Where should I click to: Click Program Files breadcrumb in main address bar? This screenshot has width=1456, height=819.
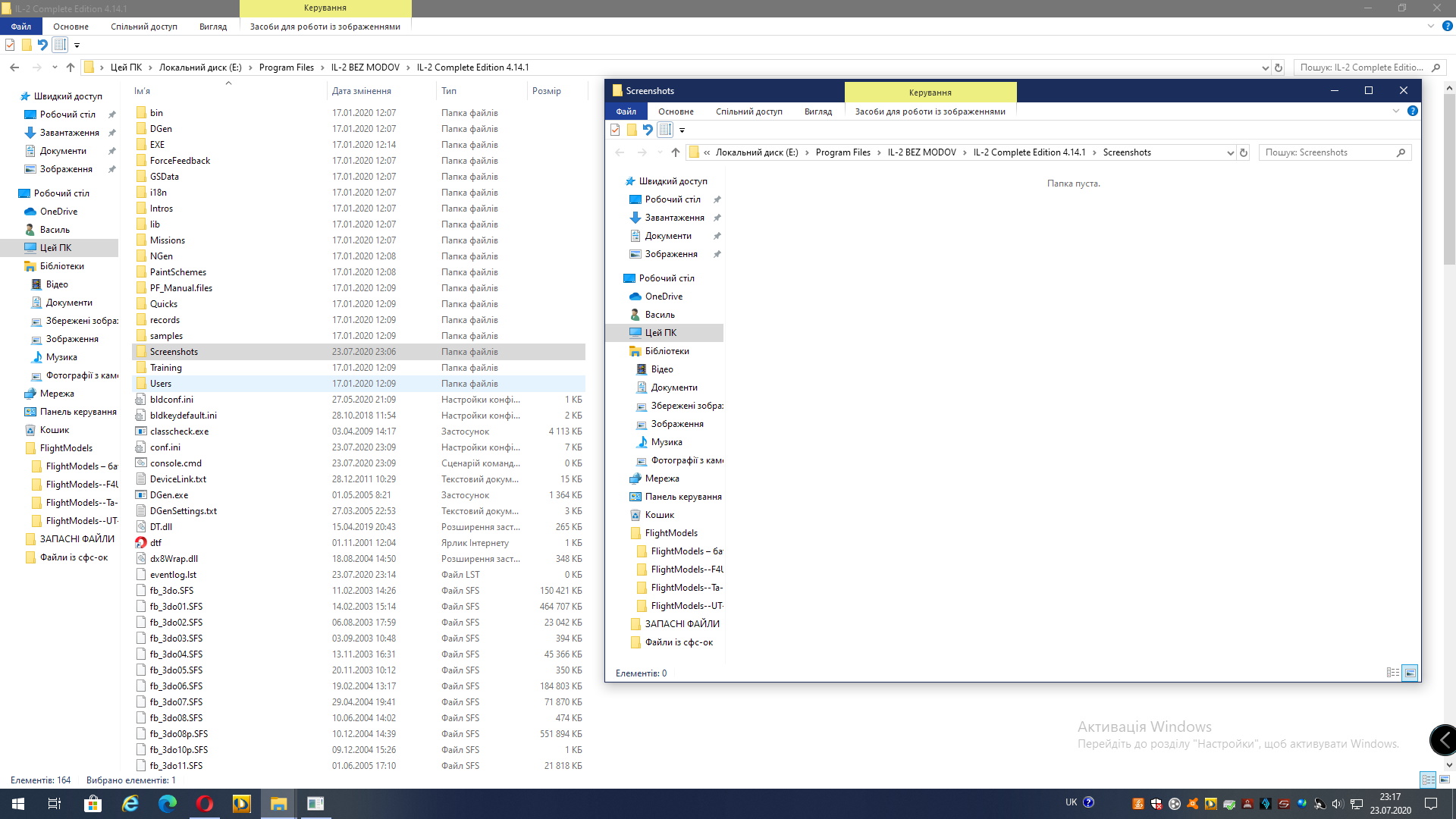pyautogui.click(x=286, y=67)
